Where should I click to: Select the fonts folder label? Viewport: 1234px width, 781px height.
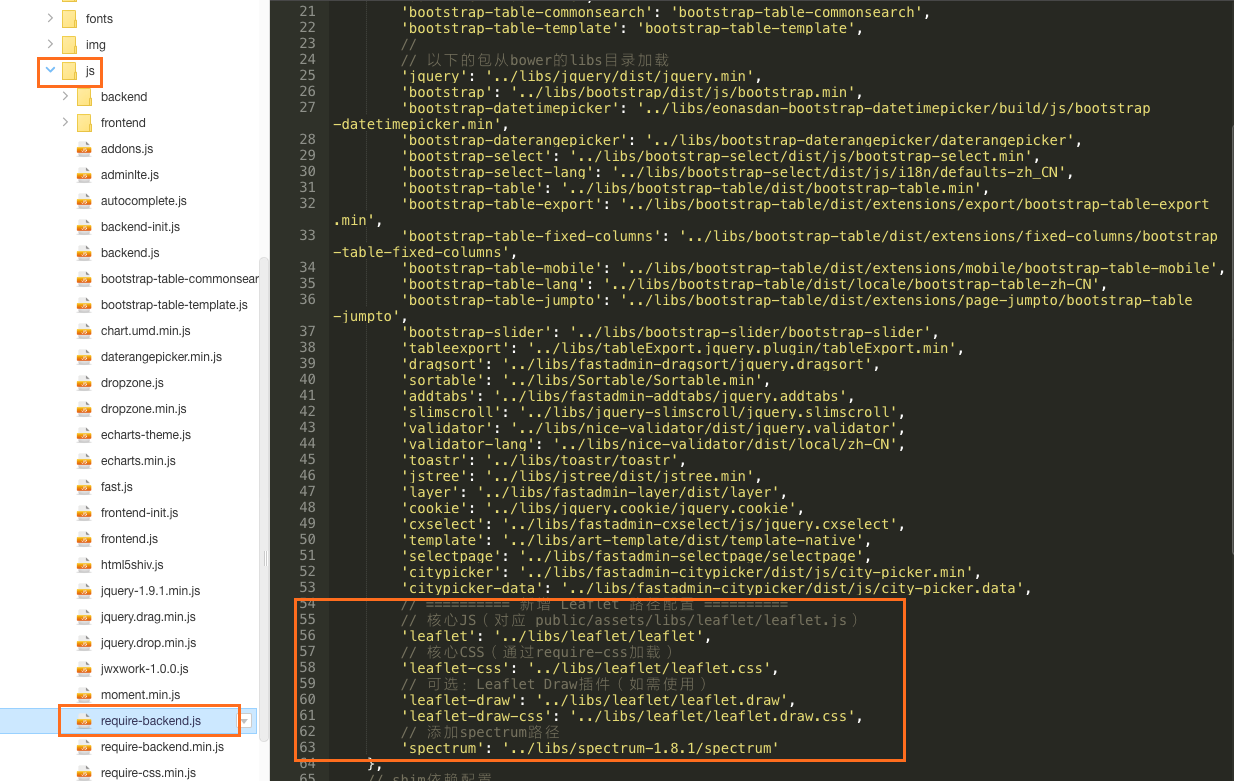(99, 19)
